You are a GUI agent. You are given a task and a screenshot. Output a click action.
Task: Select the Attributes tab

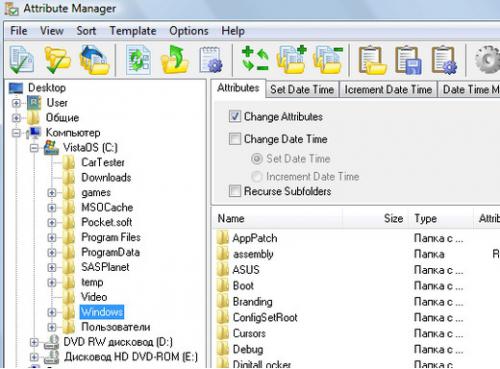click(238, 88)
